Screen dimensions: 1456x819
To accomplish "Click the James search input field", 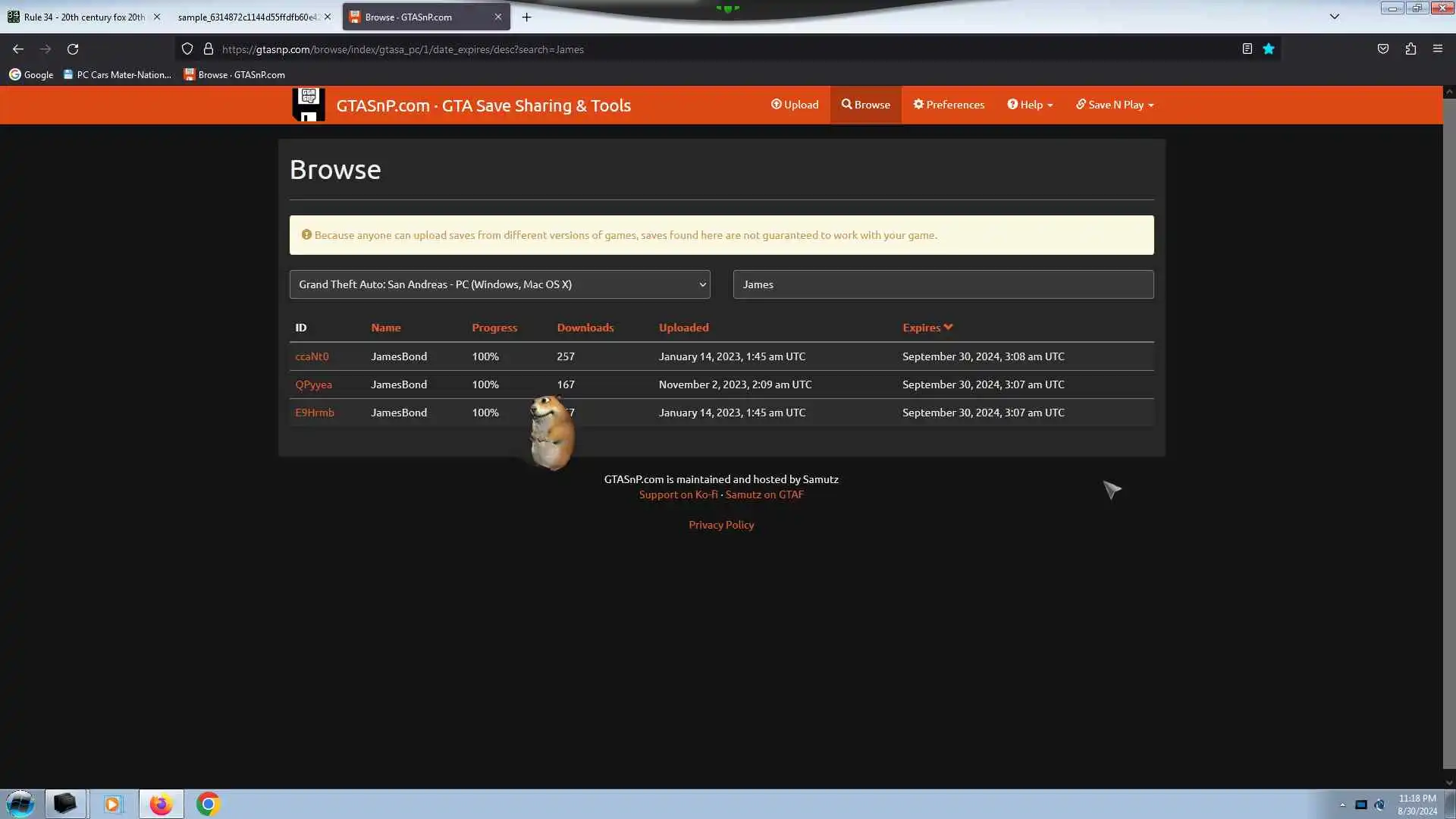I will click(x=943, y=284).
